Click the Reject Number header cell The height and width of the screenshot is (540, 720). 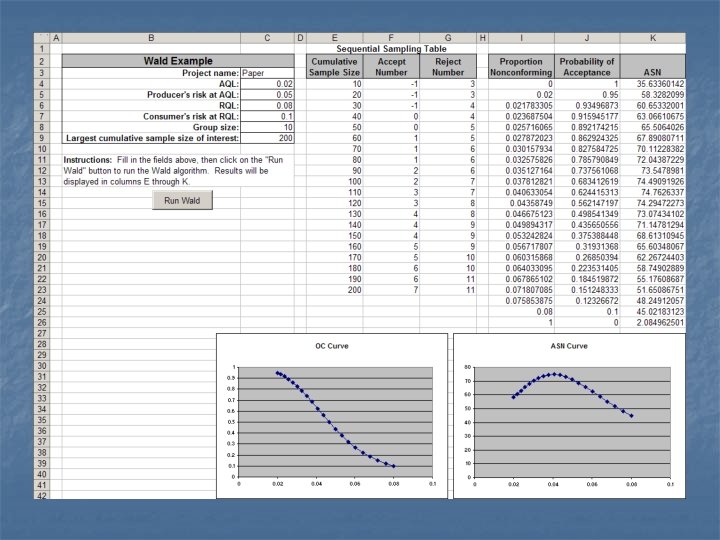pyautogui.click(x=448, y=67)
